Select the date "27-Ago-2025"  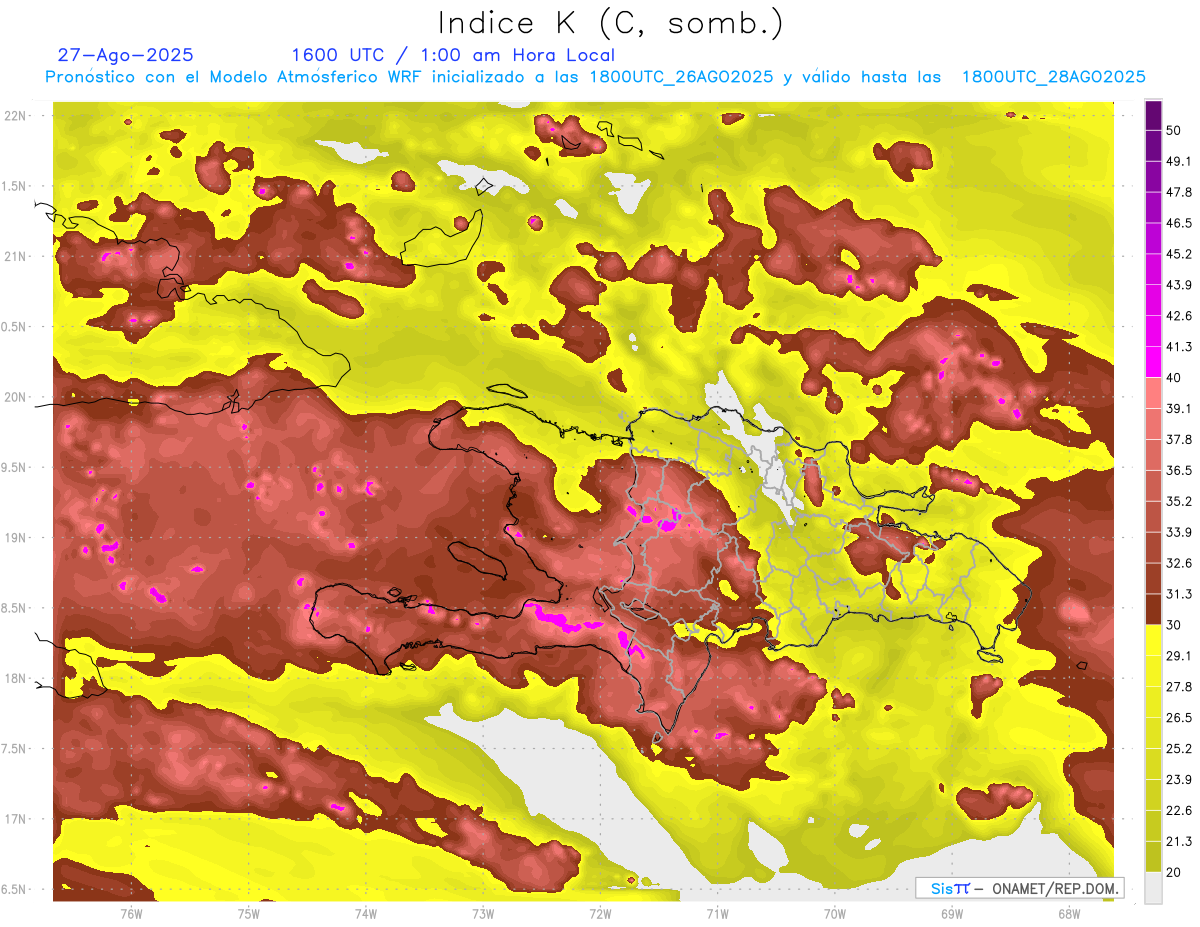pos(125,55)
